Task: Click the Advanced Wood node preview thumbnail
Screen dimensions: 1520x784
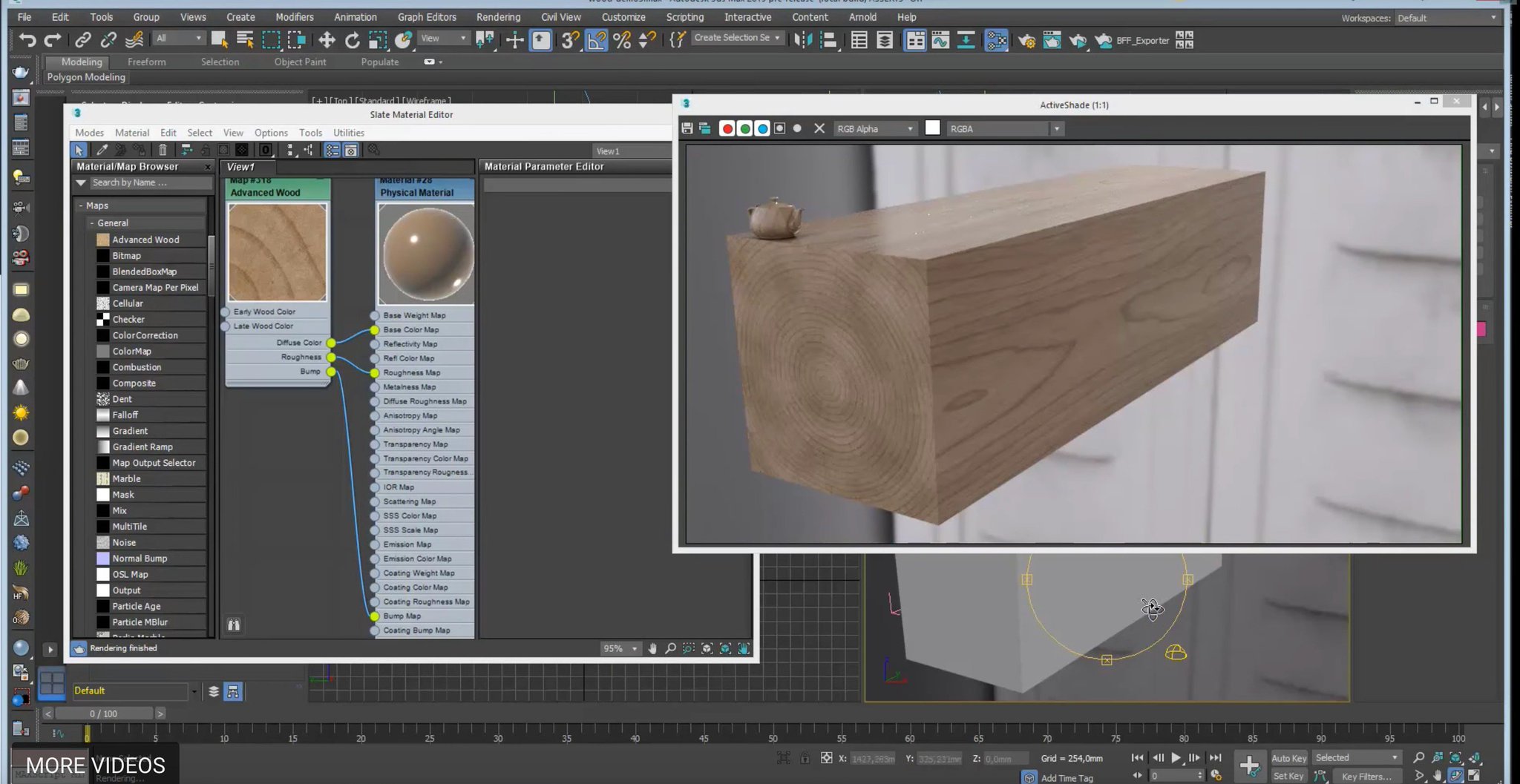Action: [278, 252]
